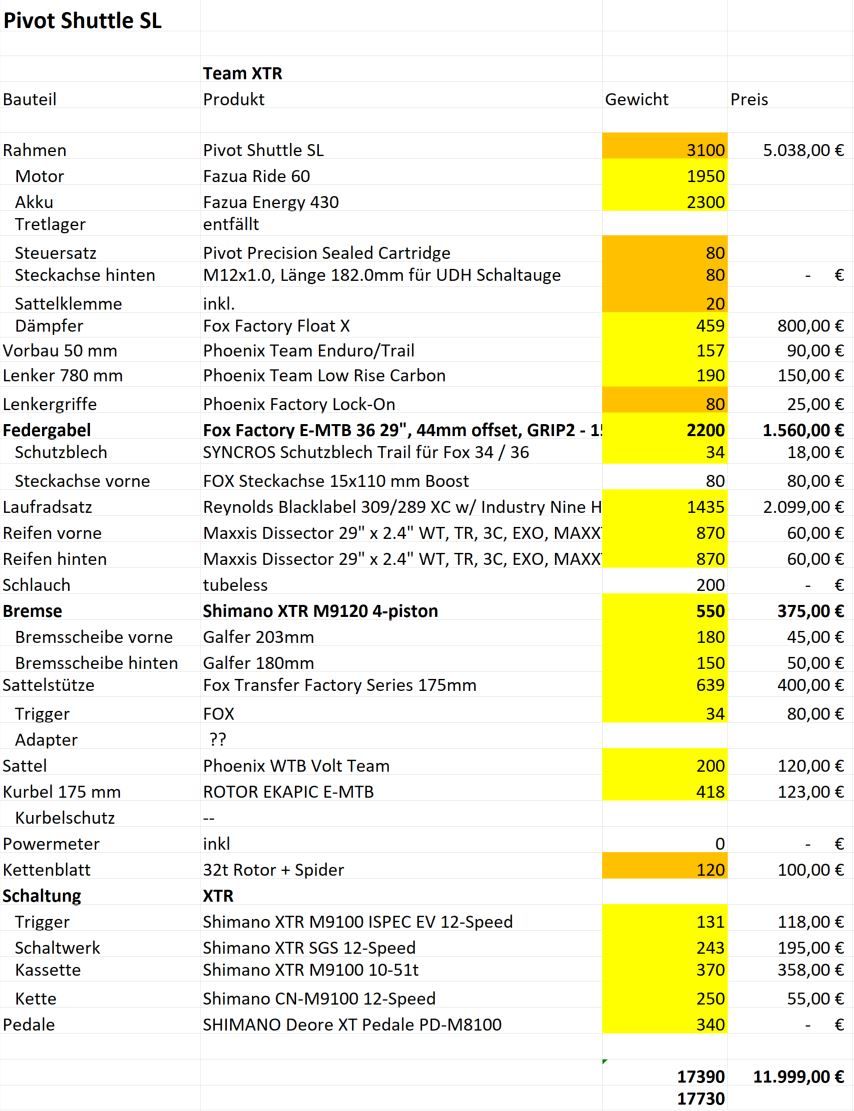Image resolution: width=854 pixels, height=1111 pixels.
Task: Click the motor weight cell 1950
Action: pos(665,176)
